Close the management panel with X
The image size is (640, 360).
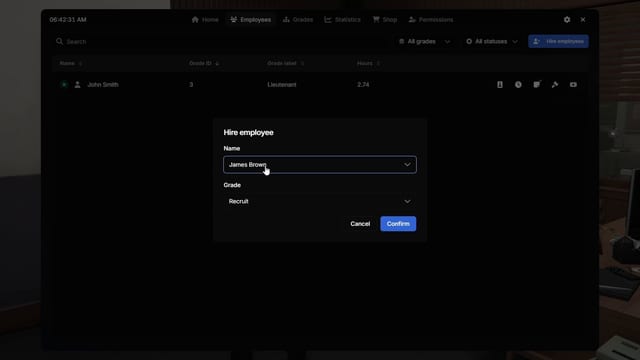point(583,20)
